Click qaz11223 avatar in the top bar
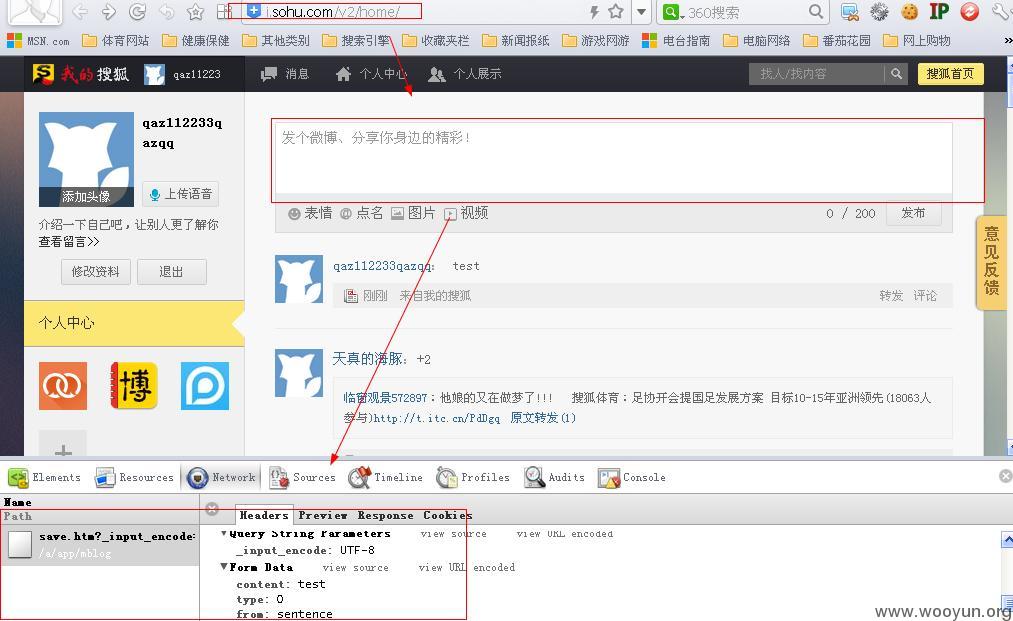Viewport: 1013px width, 621px height. pyautogui.click(x=154, y=74)
